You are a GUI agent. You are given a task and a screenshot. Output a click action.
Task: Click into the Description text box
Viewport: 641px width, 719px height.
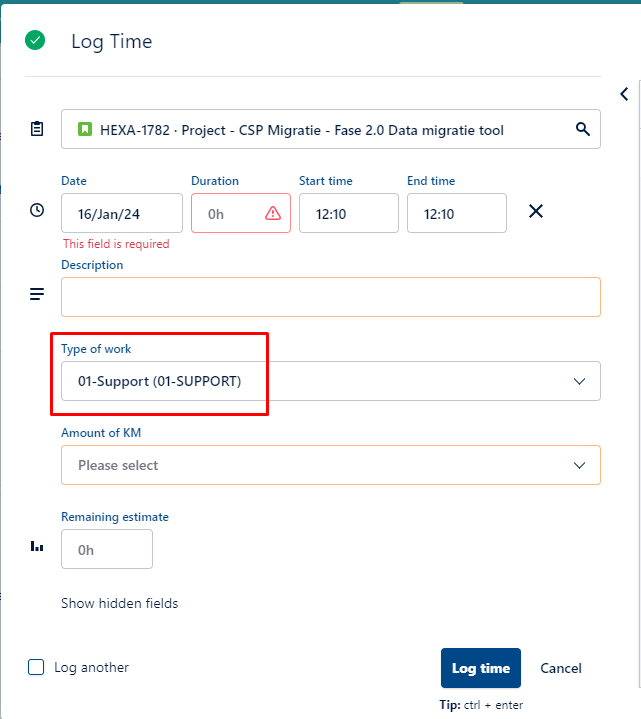coord(330,297)
